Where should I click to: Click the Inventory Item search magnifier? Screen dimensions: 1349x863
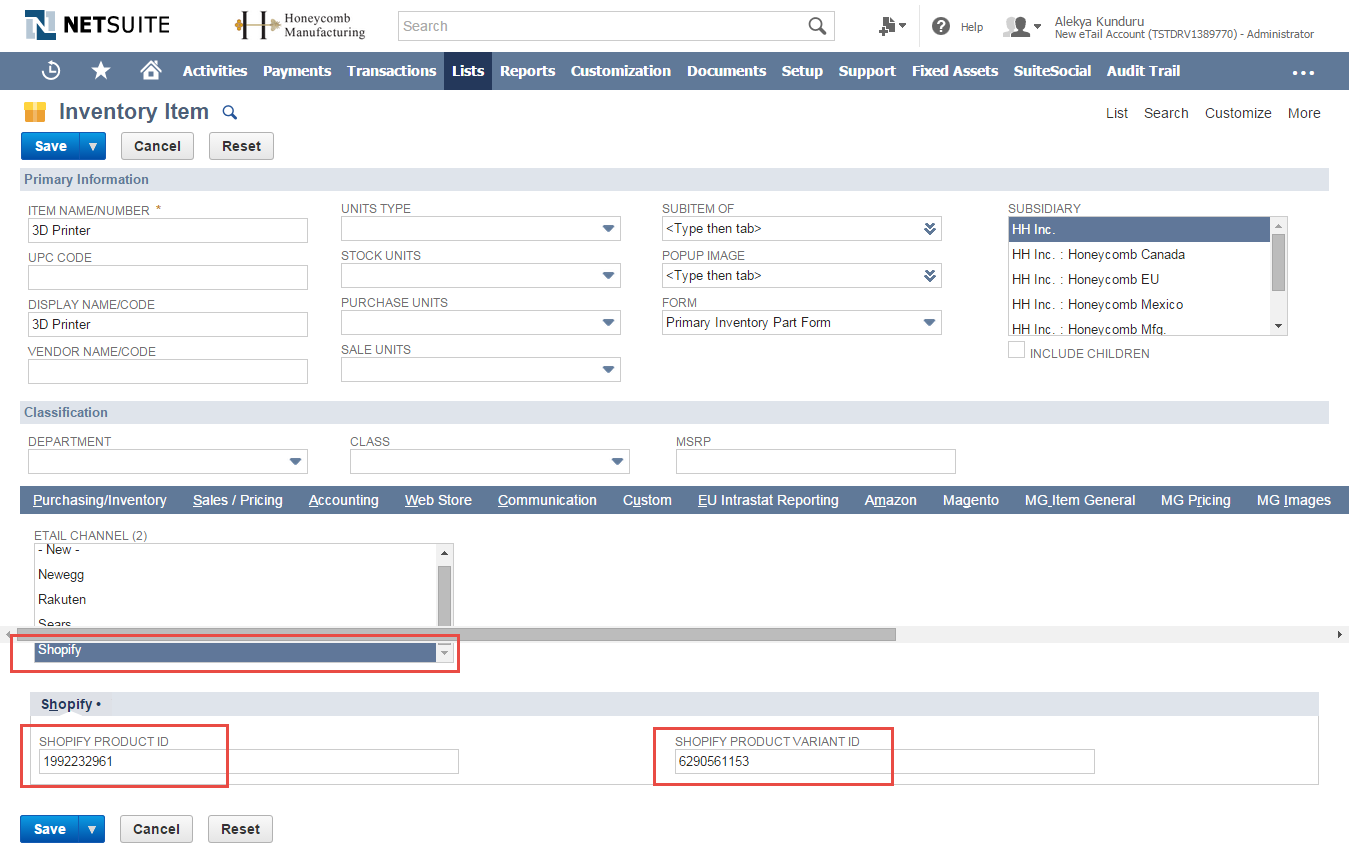pyautogui.click(x=229, y=112)
